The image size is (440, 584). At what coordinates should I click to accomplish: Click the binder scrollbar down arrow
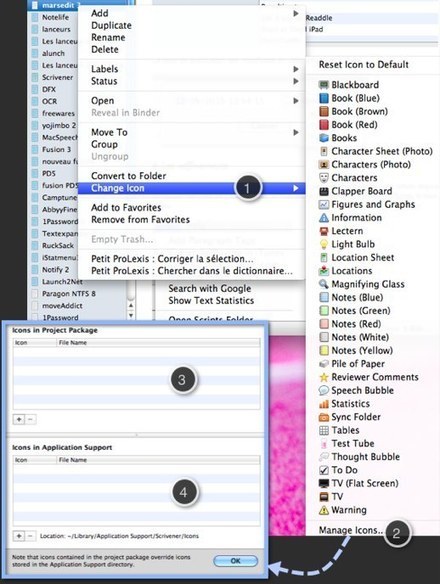(x=131, y=315)
